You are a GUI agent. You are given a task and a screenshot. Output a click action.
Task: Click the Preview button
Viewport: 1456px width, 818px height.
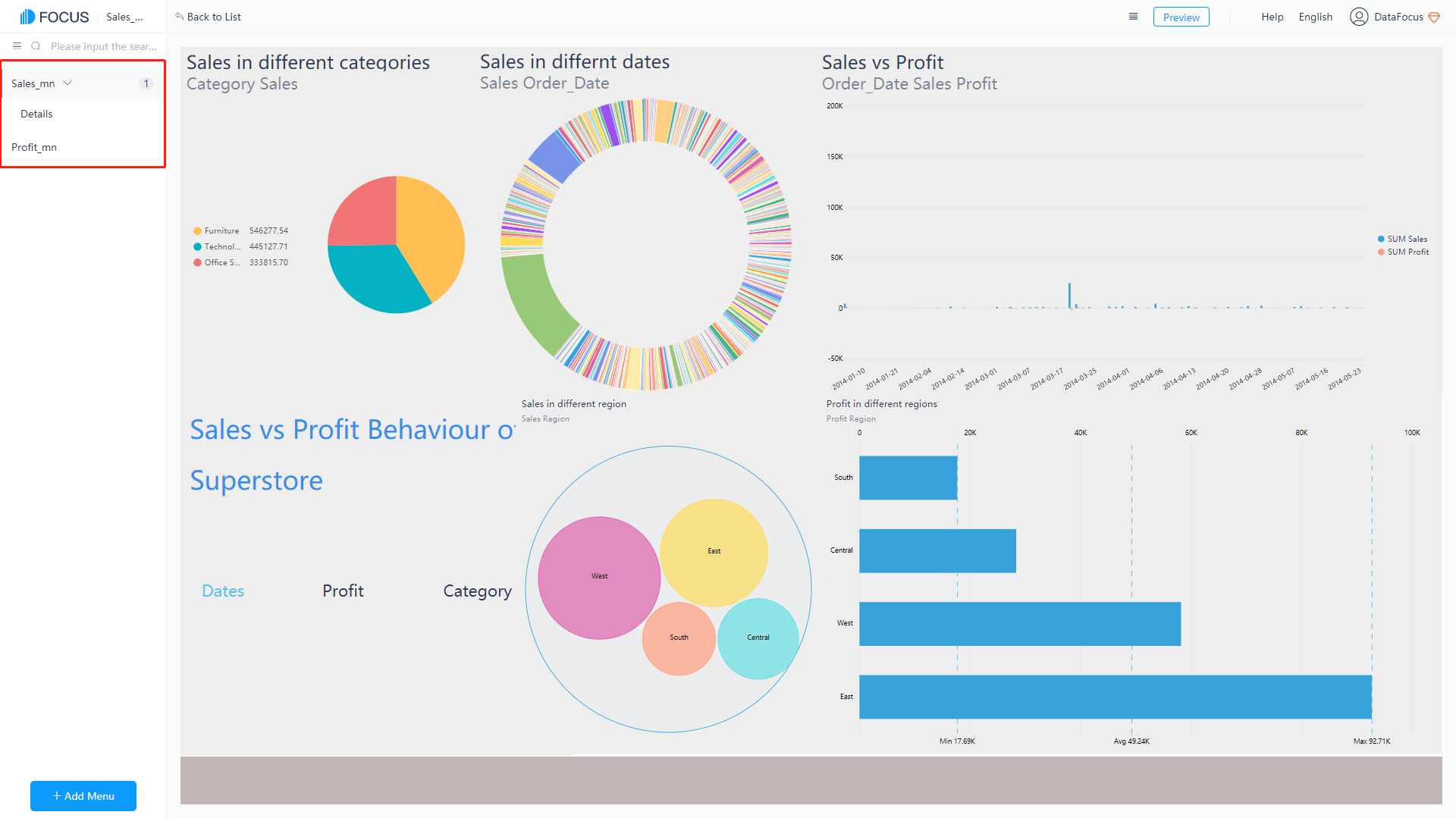[1181, 17]
